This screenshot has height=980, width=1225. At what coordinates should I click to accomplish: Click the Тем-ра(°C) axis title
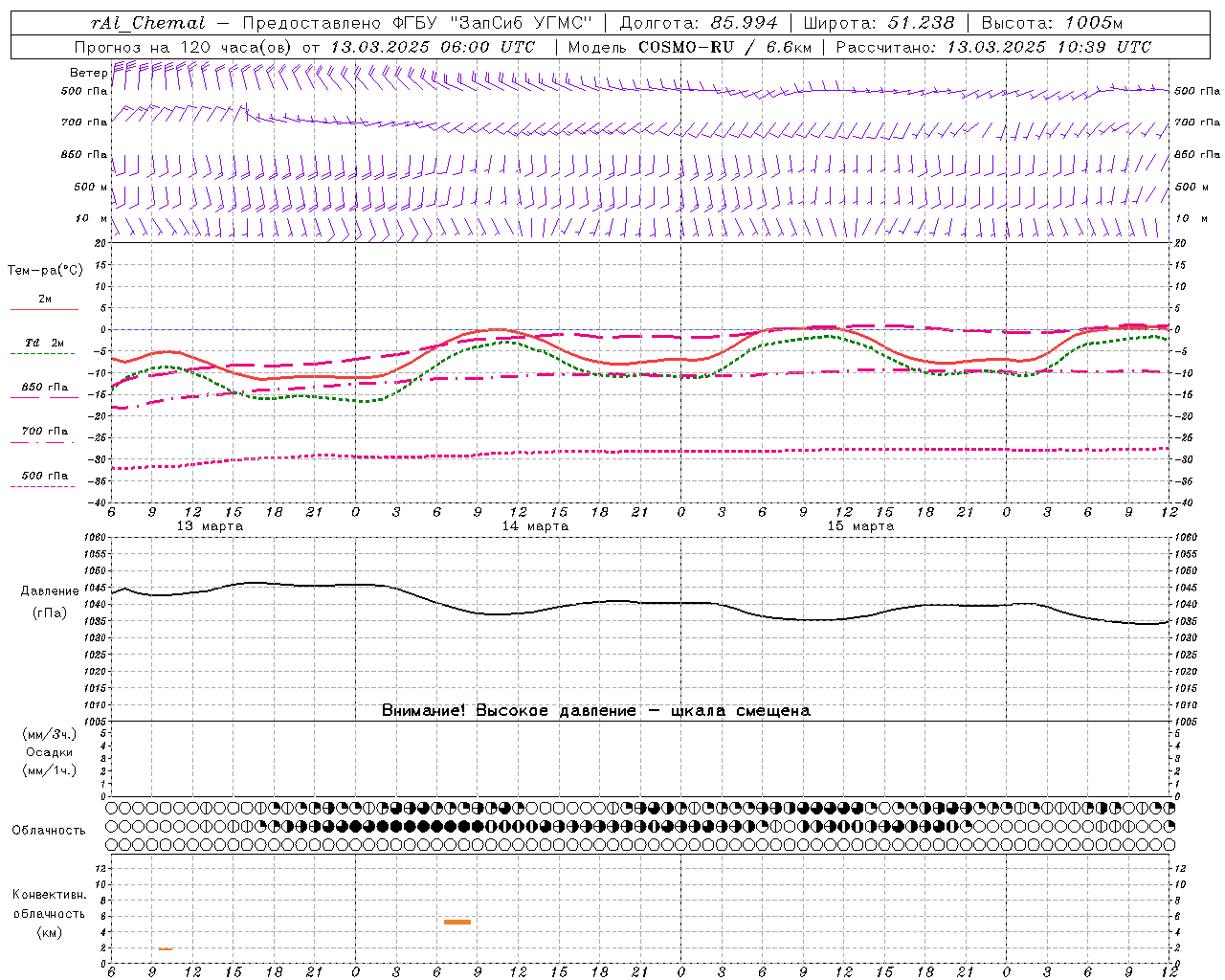45,271
